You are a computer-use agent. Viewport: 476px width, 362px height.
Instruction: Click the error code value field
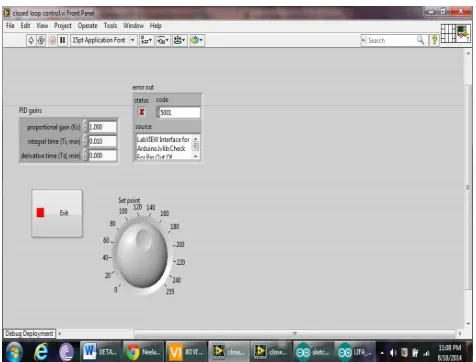pos(180,112)
